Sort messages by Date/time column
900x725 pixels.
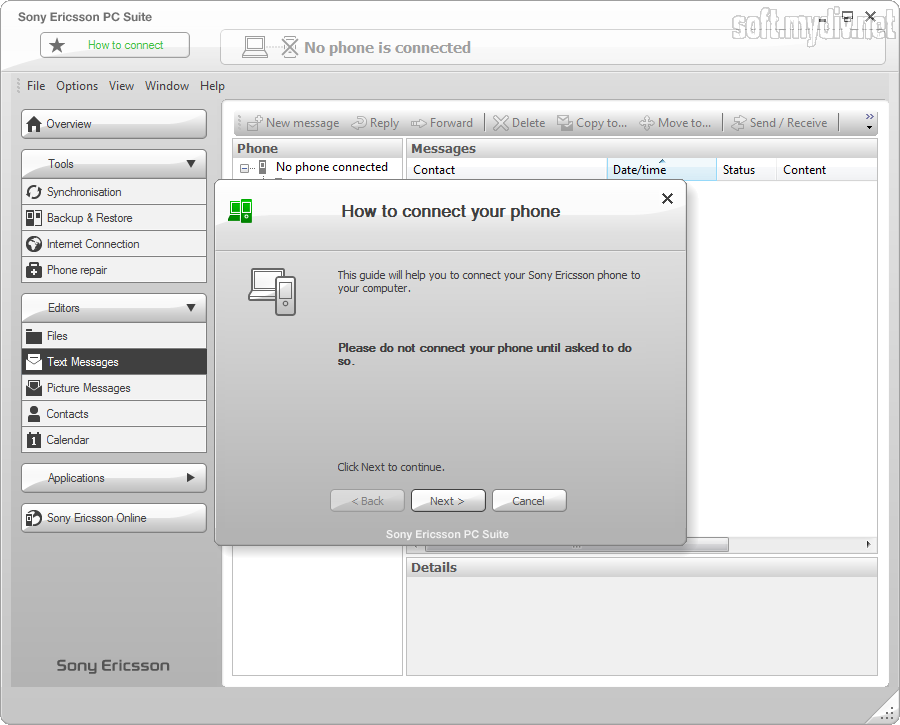[661, 170]
